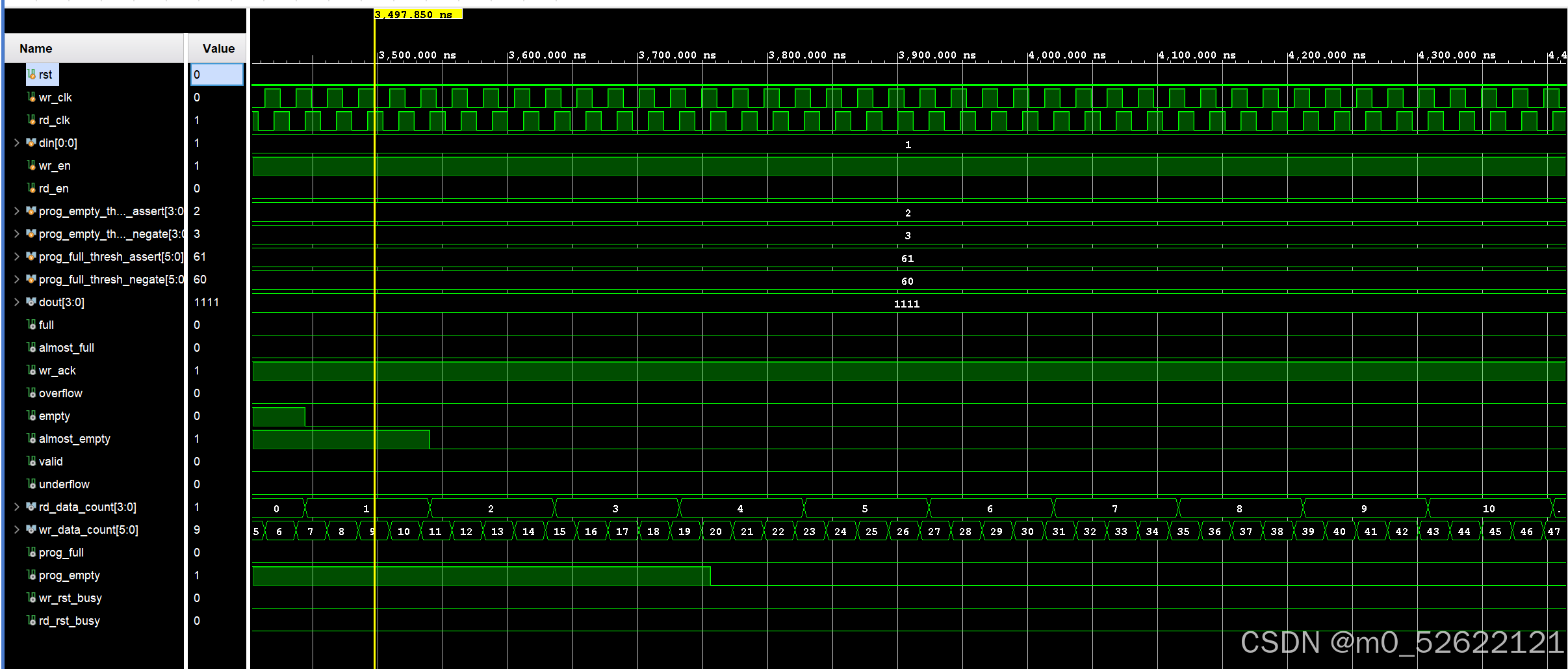Click the wr_en signal icon
This screenshot has width=1568, height=669.
31,166
